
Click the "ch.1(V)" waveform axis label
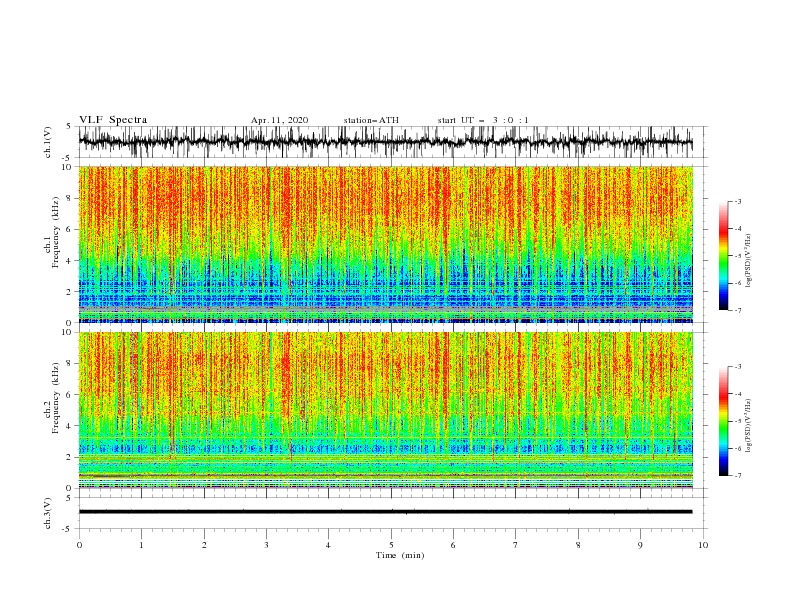tap(48, 142)
